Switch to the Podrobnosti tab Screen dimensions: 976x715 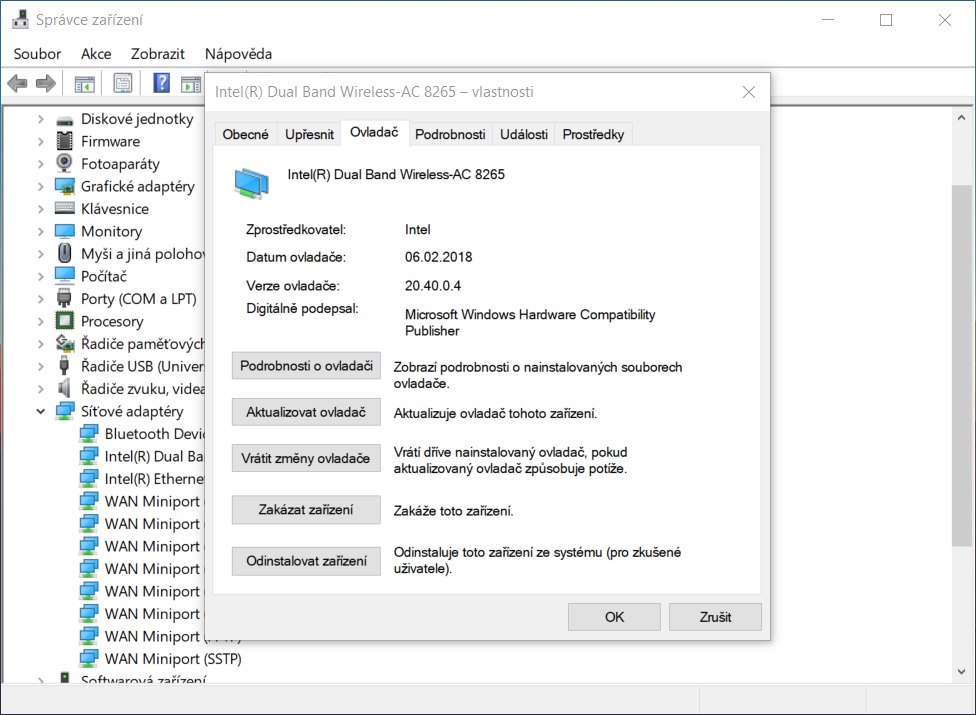[450, 134]
